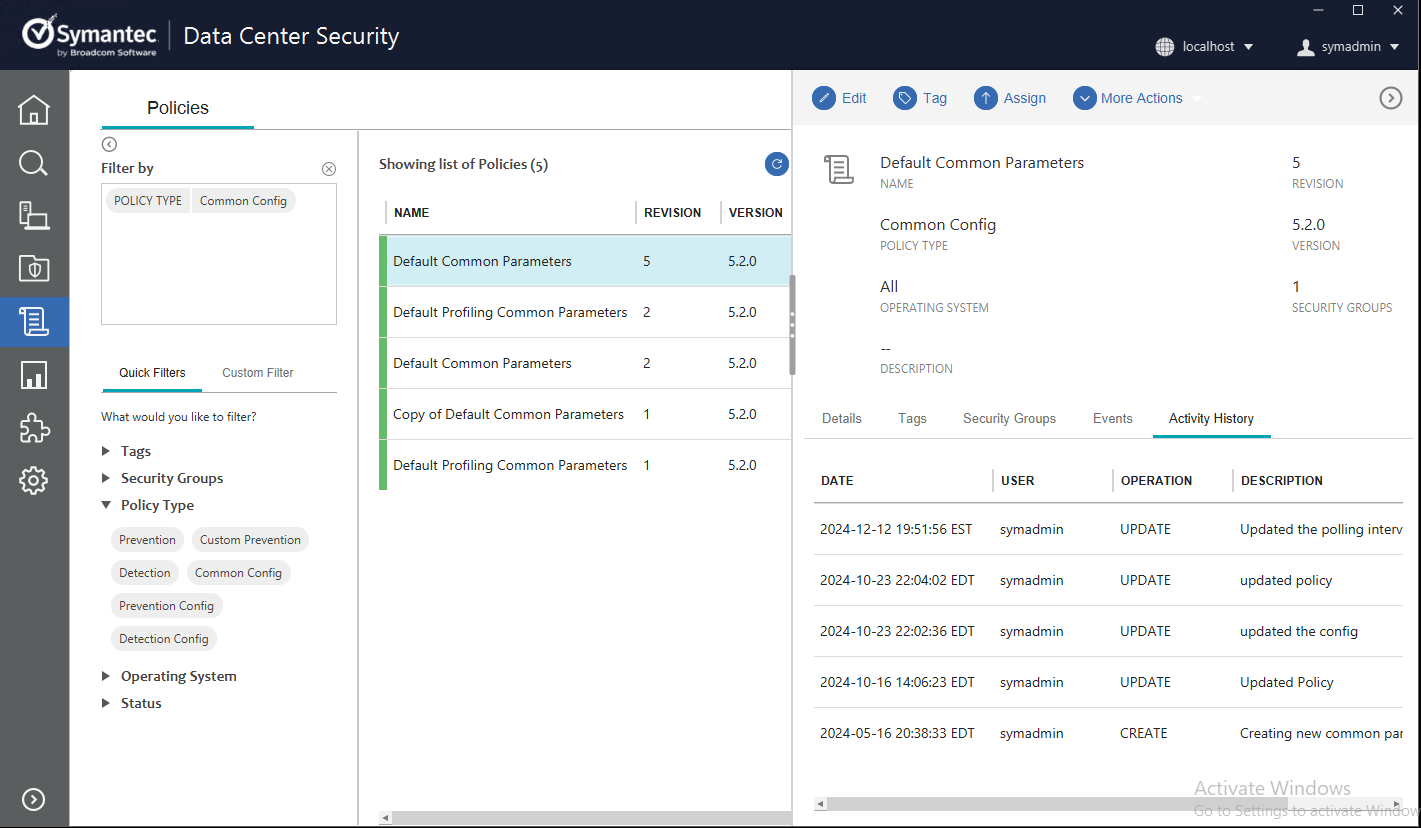Switch to the Quick Filters tab
Image resolution: width=1421 pixels, height=828 pixels.
(152, 373)
